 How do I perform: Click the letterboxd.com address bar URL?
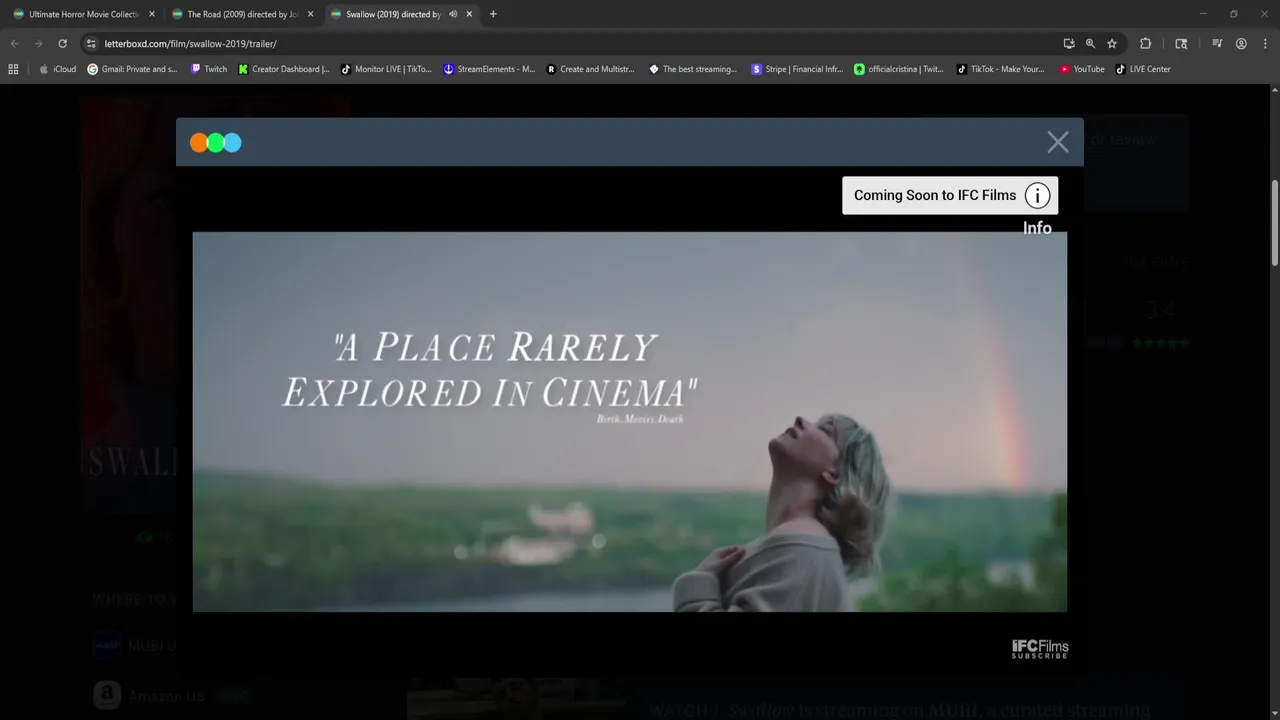(190, 44)
